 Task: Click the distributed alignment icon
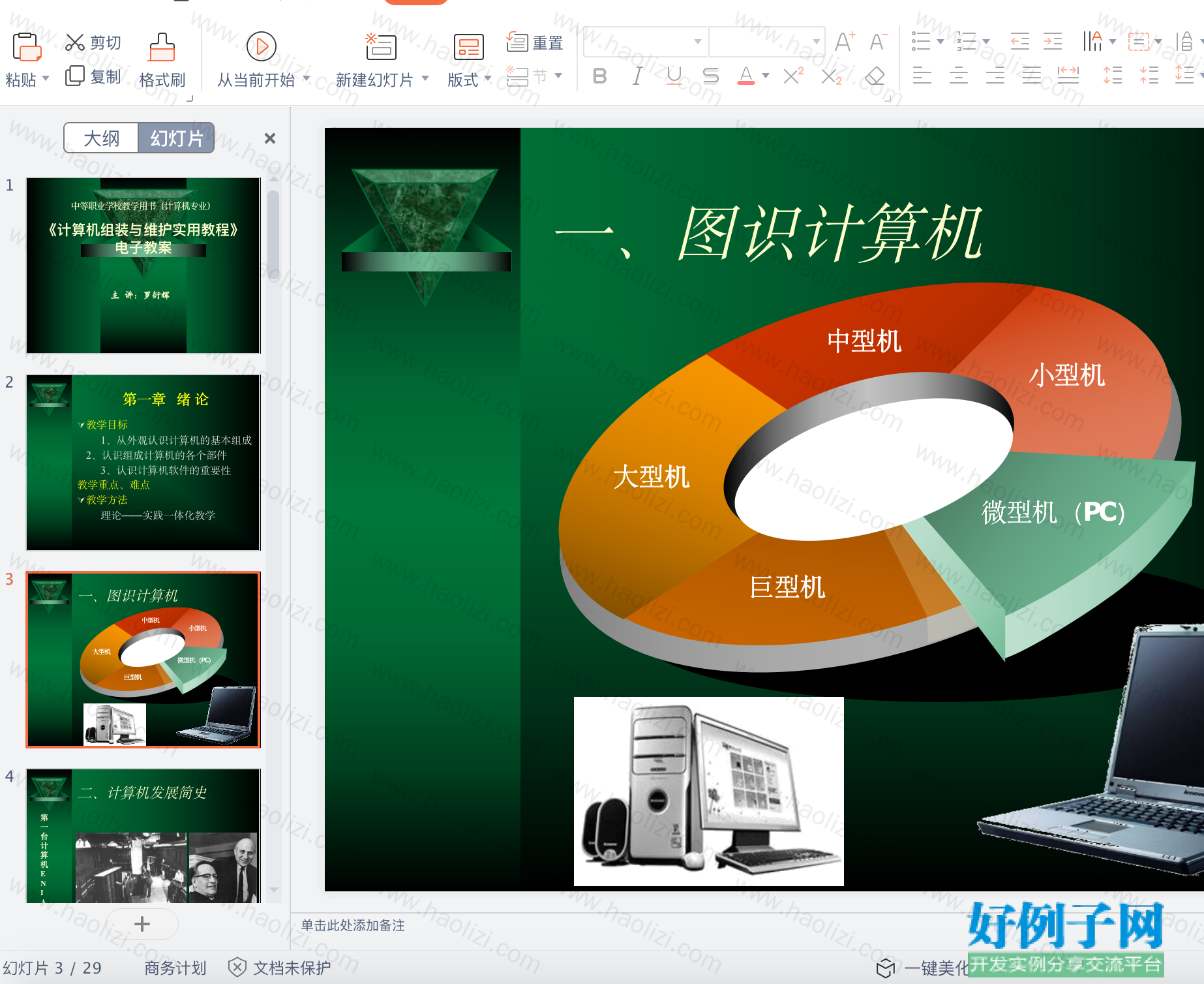click(x=1068, y=76)
